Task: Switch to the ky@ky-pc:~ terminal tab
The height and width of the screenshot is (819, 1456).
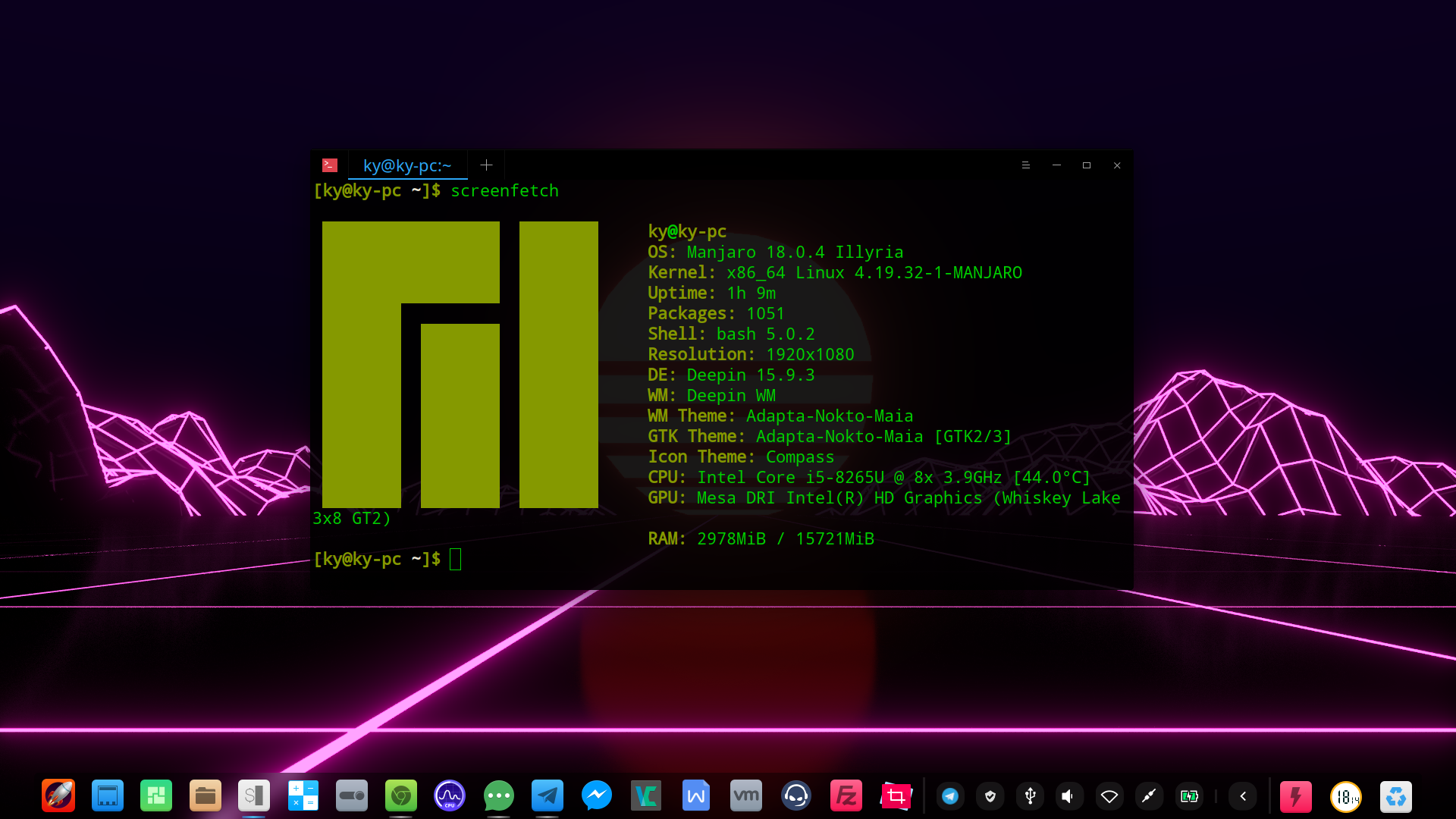Action: (407, 165)
